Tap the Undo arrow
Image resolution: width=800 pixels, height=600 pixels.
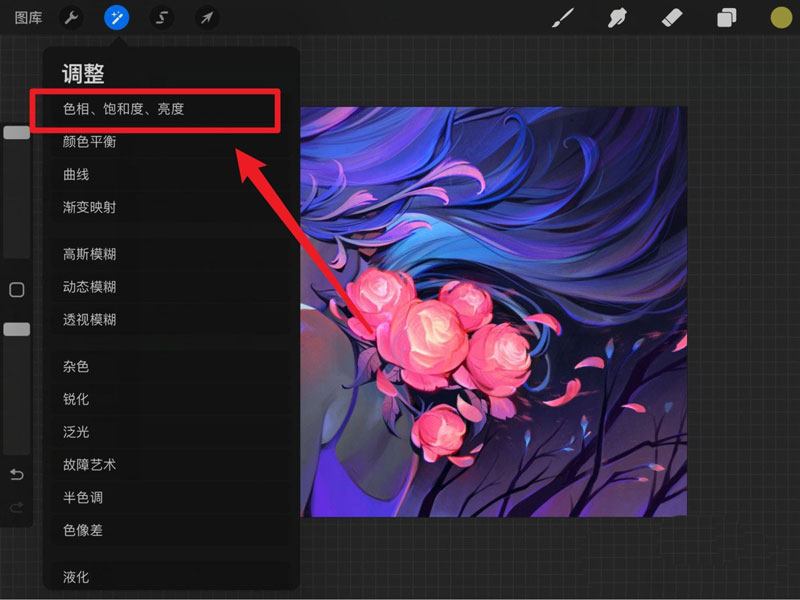click(16, 475)
